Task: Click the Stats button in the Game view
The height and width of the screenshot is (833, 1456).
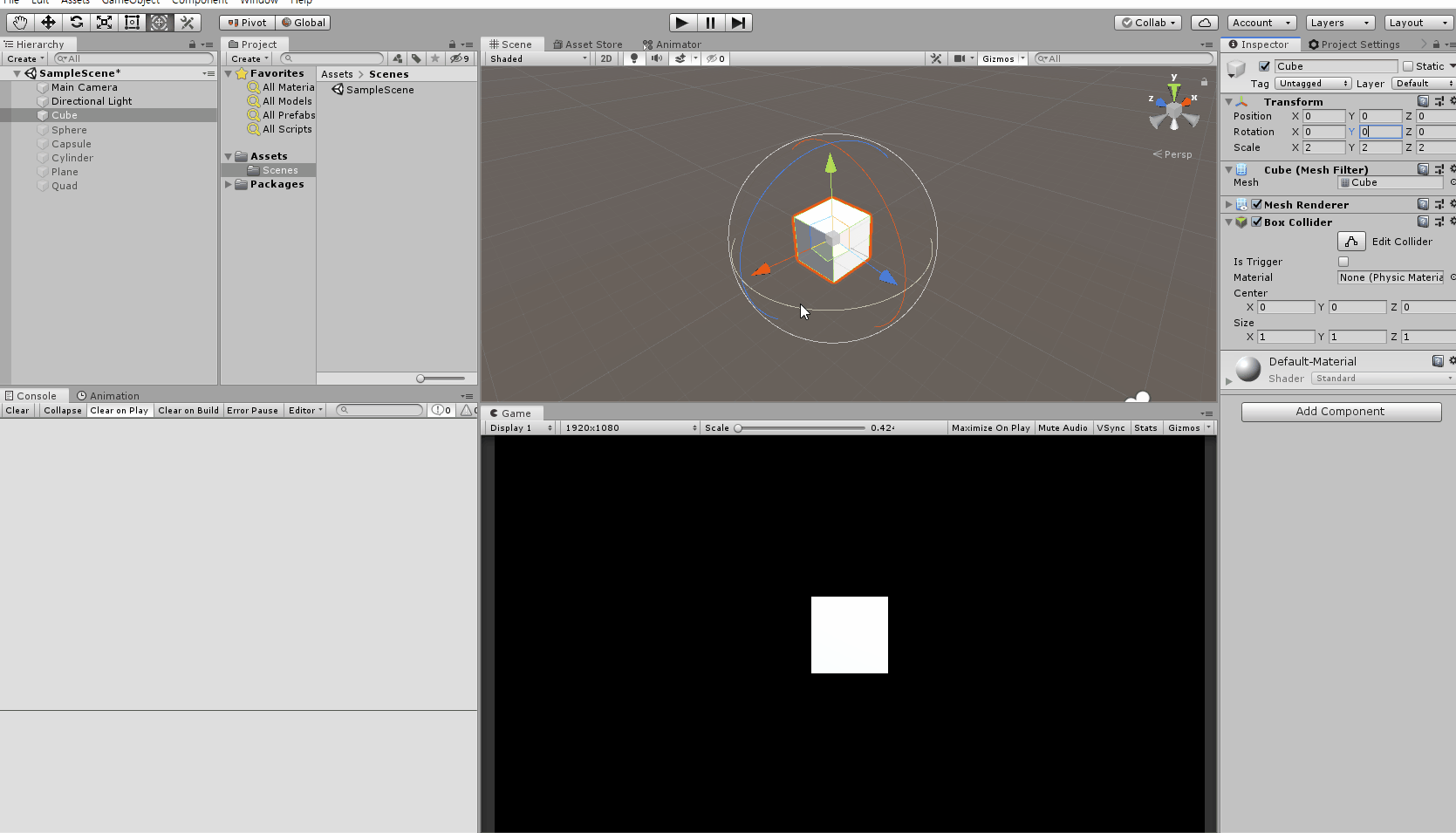Action: coord(1145,427)
